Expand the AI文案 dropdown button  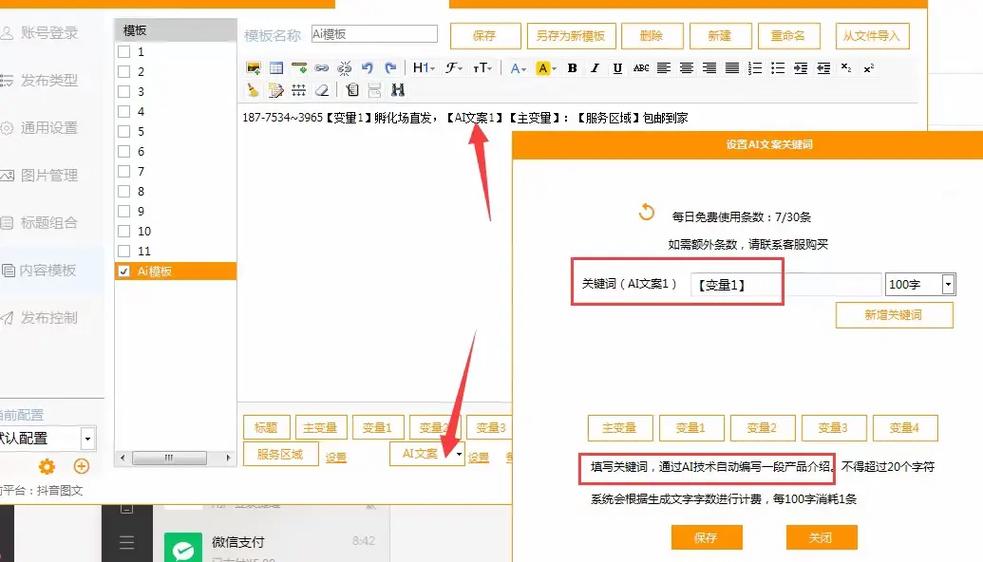tap(460, 453)
